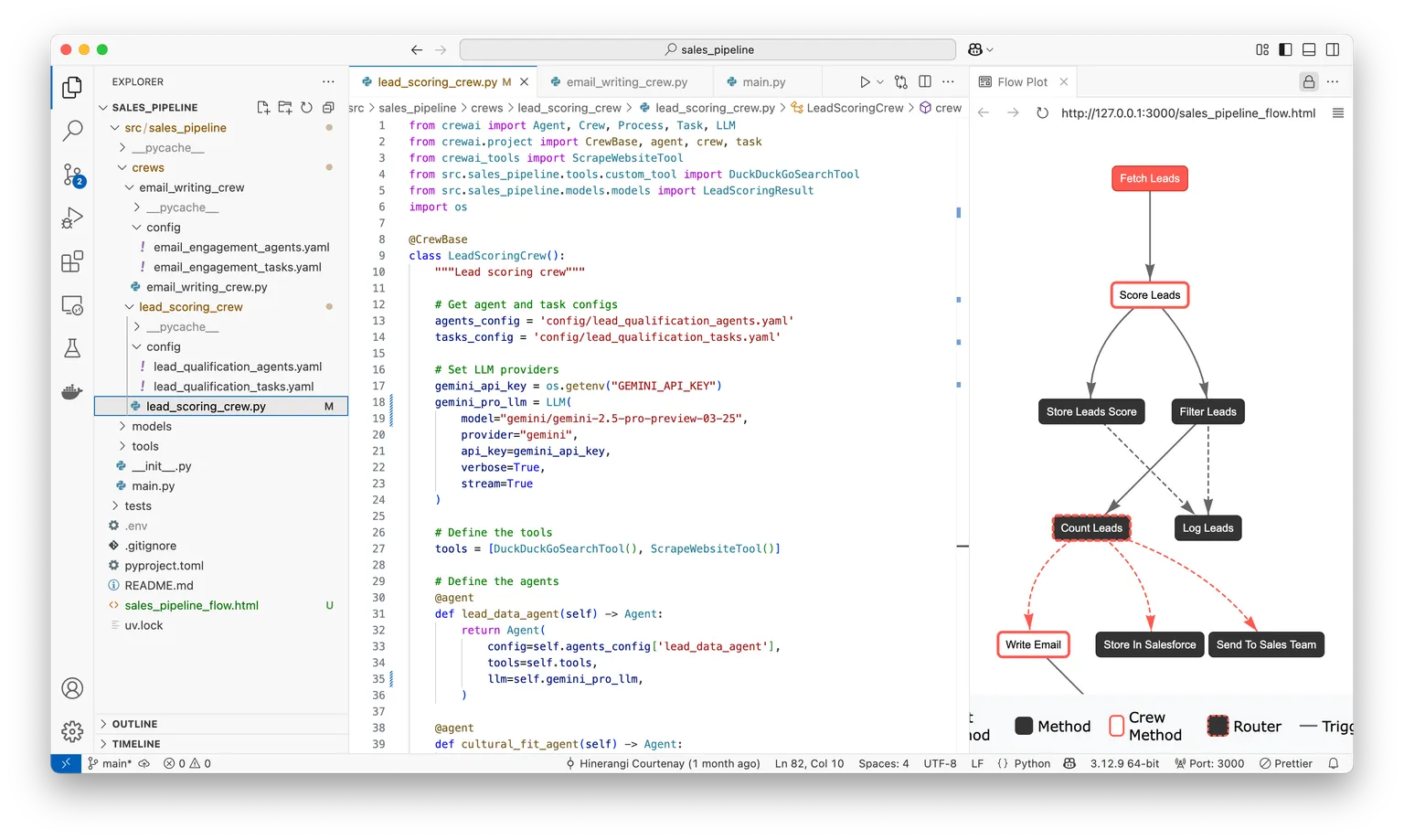Click Spaces: 4 indentation setting
This screenshot has width=1404, height=840.
pyautogui.click(x=883, y=763)
